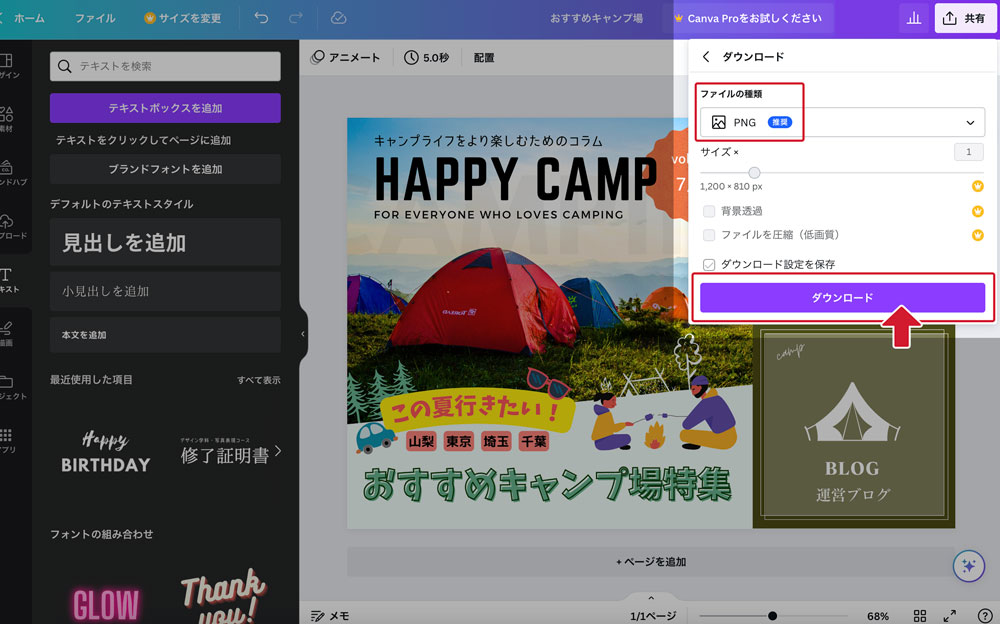The image size is (1000, 624).
Task: Click + ページを追加 bar
Action: click(651, 561)
